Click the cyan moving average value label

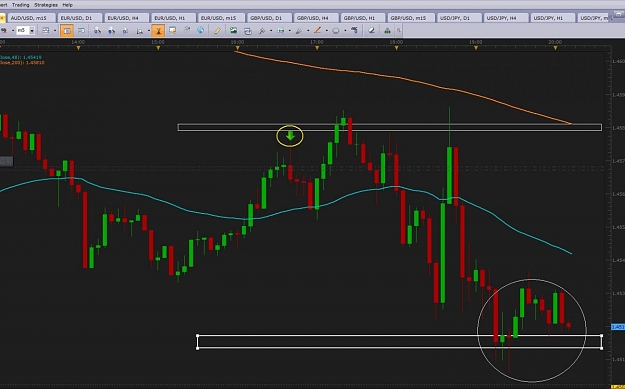click(x=21, y=57)
